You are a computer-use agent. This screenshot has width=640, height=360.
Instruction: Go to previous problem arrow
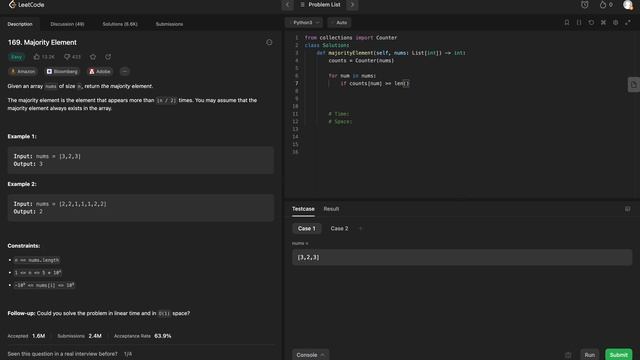click(287, 5)
